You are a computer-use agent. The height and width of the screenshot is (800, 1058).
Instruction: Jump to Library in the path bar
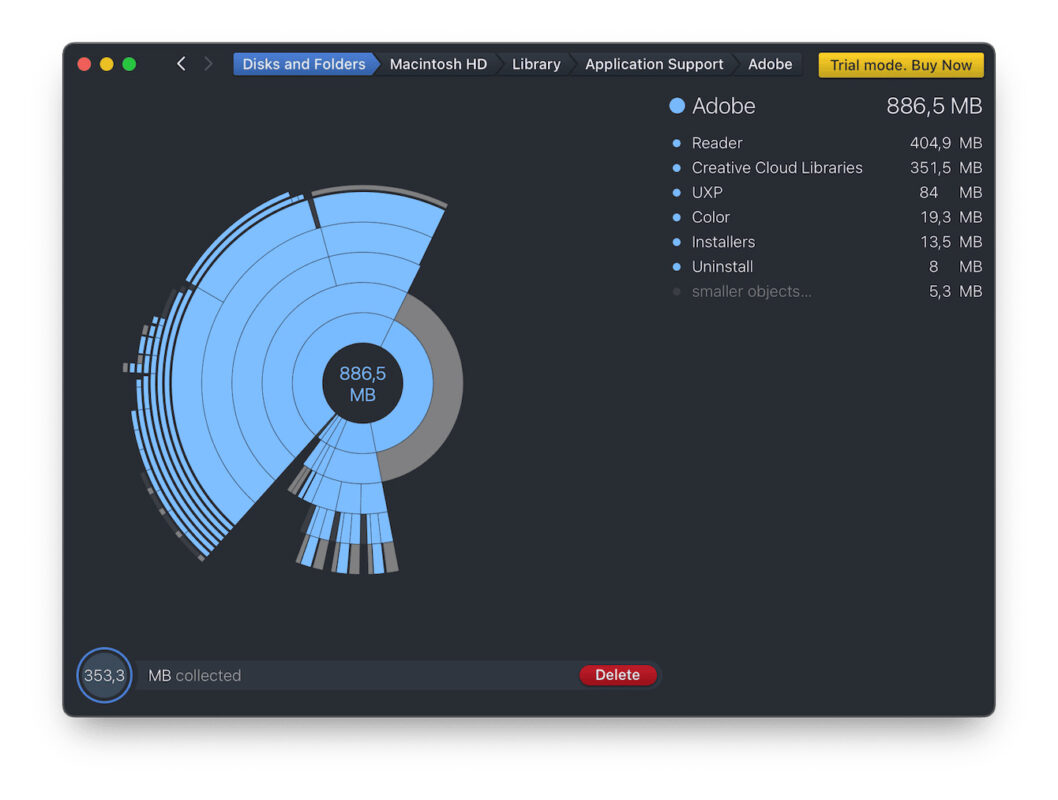[536, 64]
